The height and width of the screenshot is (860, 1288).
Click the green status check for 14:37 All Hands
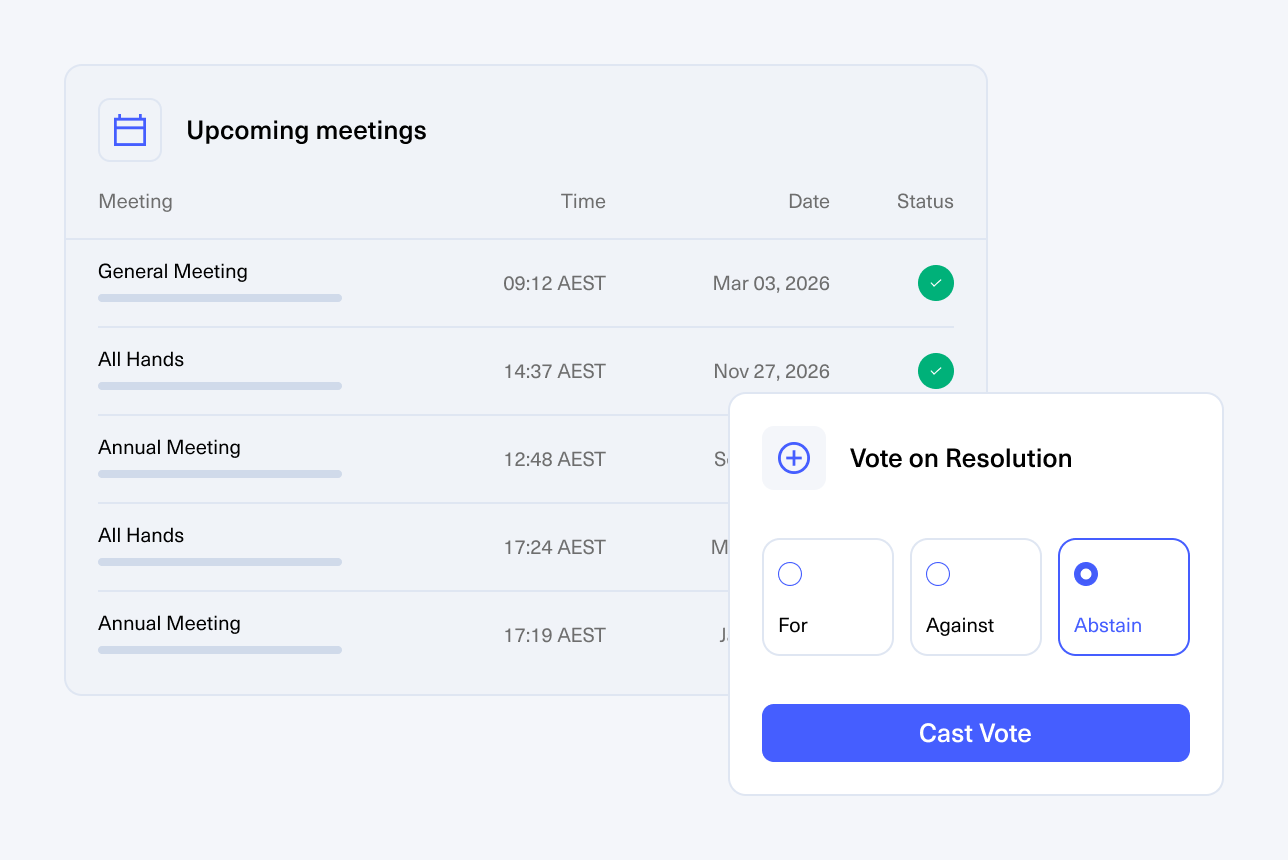tap(936, 371)
